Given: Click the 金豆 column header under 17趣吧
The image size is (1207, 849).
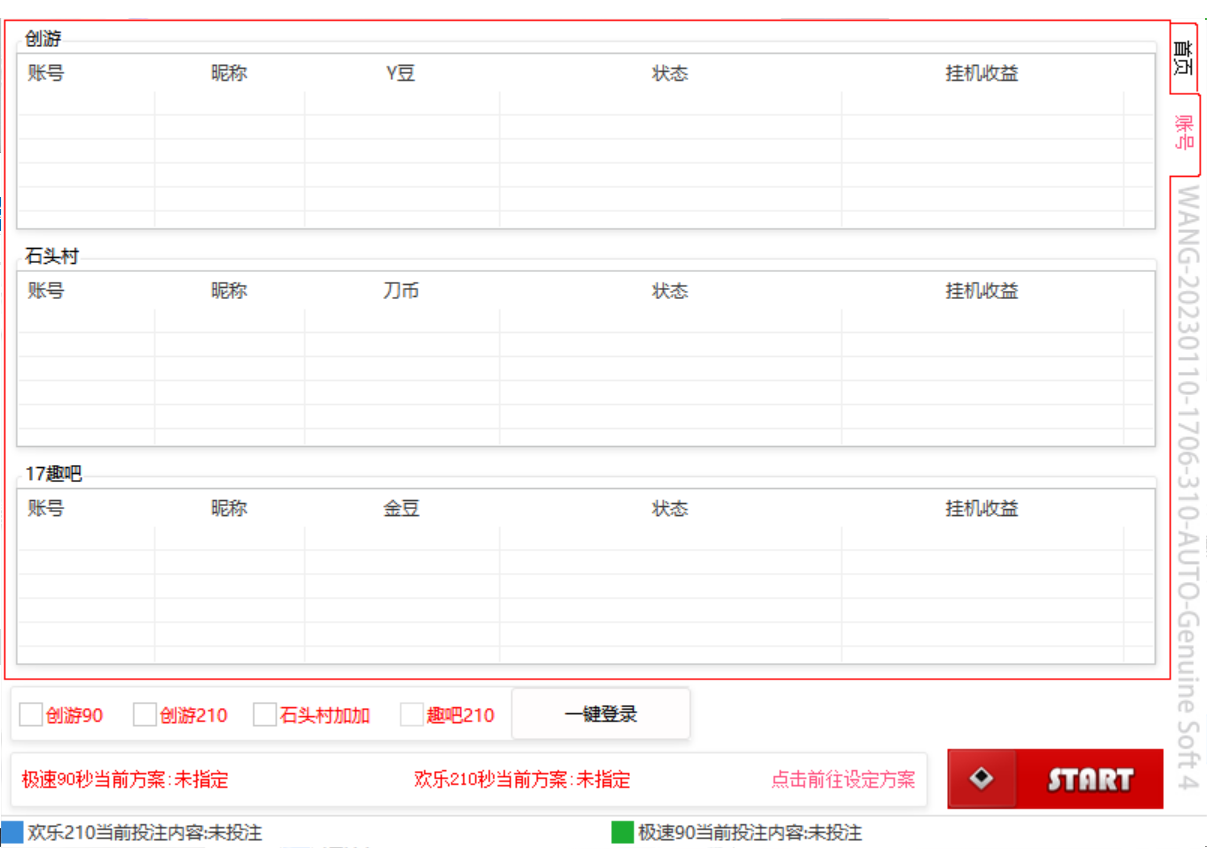Looking at the screenshot, I should point(401,508).
